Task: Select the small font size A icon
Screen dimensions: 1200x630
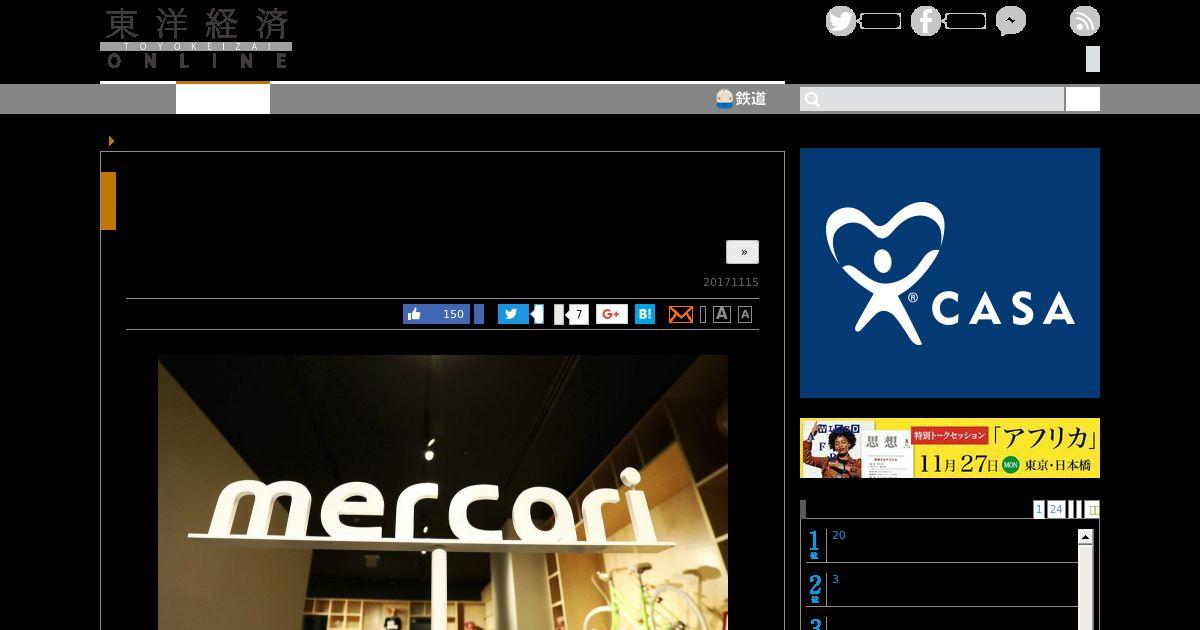Action: [745, 314]
